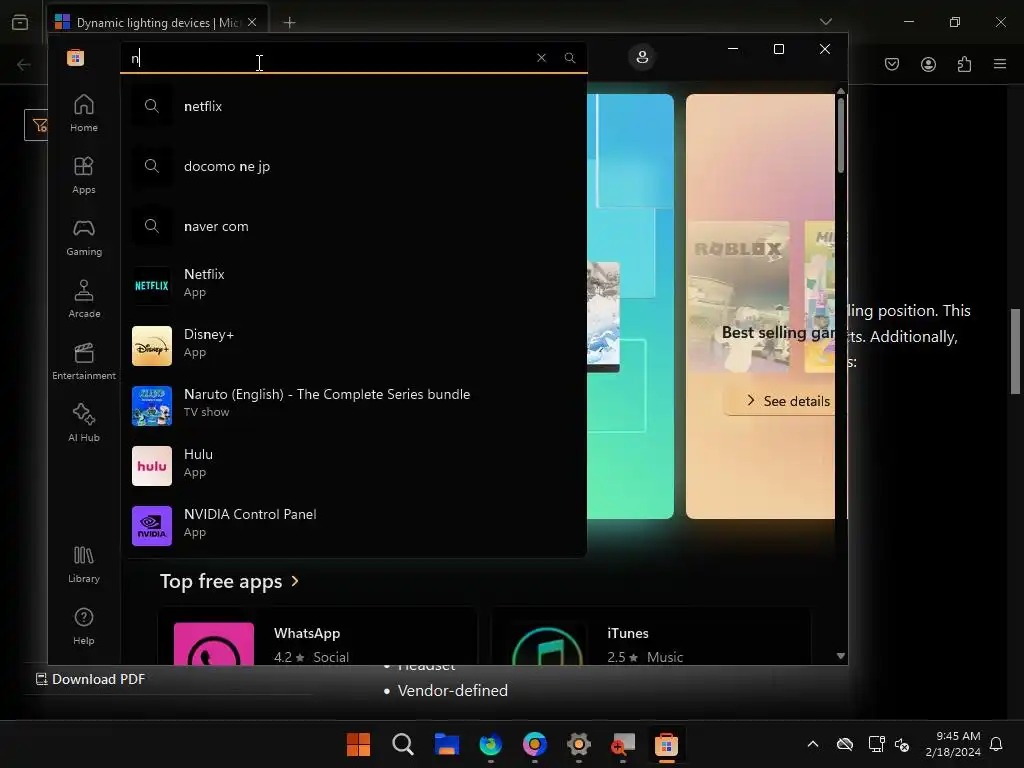Screen dimensions: 1024x768
Task: Click Microsoft Store taskbar icon
Action: click(666, 744)
